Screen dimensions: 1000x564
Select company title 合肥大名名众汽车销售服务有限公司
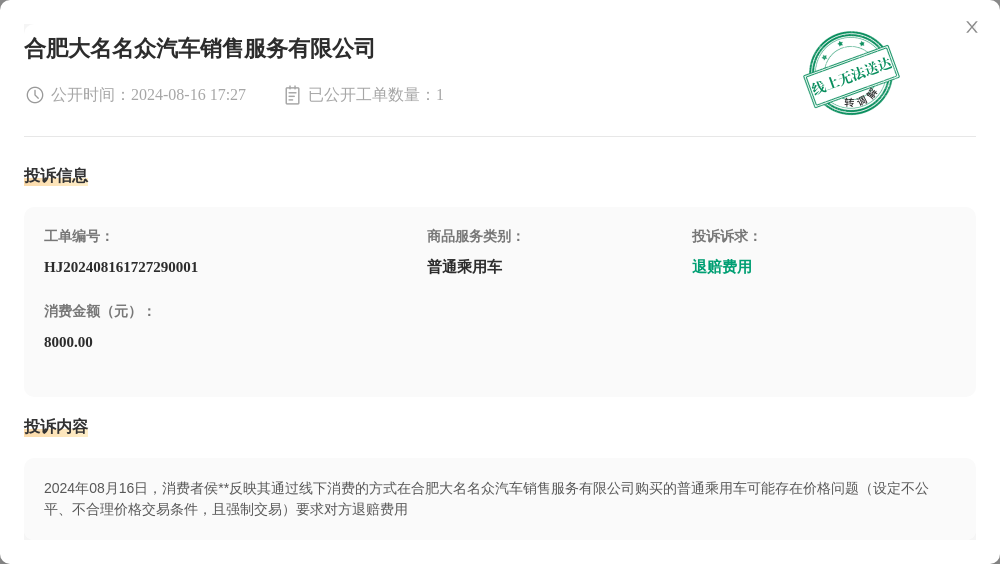(199, 48)
